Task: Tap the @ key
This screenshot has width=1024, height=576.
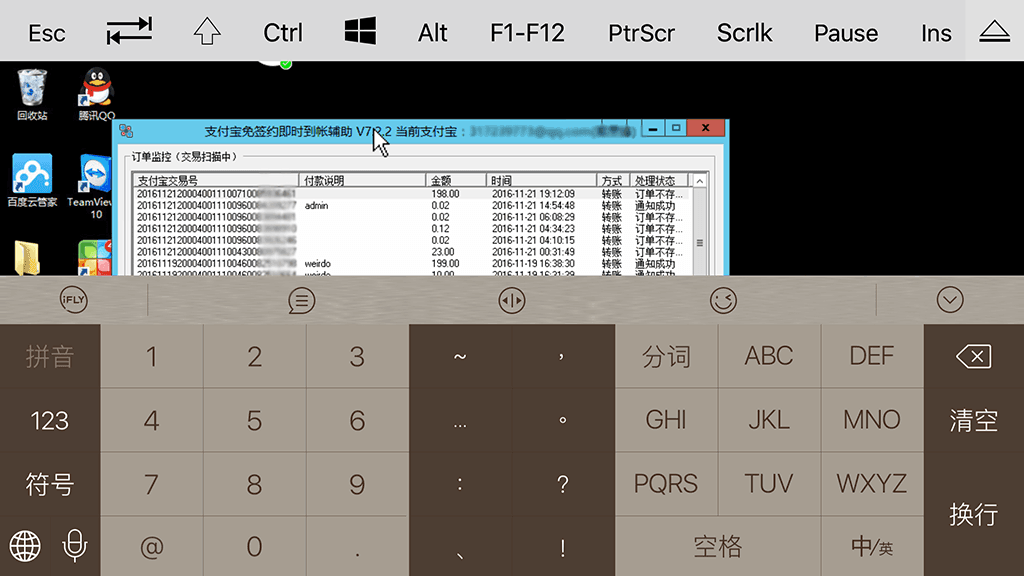Action: [152, 547]
